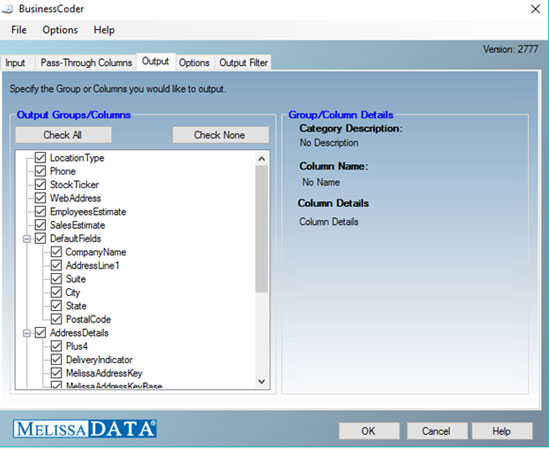Uncheck the Plus4 checkbox
This screenshot has height=449, width=549.
coord(56,346)
